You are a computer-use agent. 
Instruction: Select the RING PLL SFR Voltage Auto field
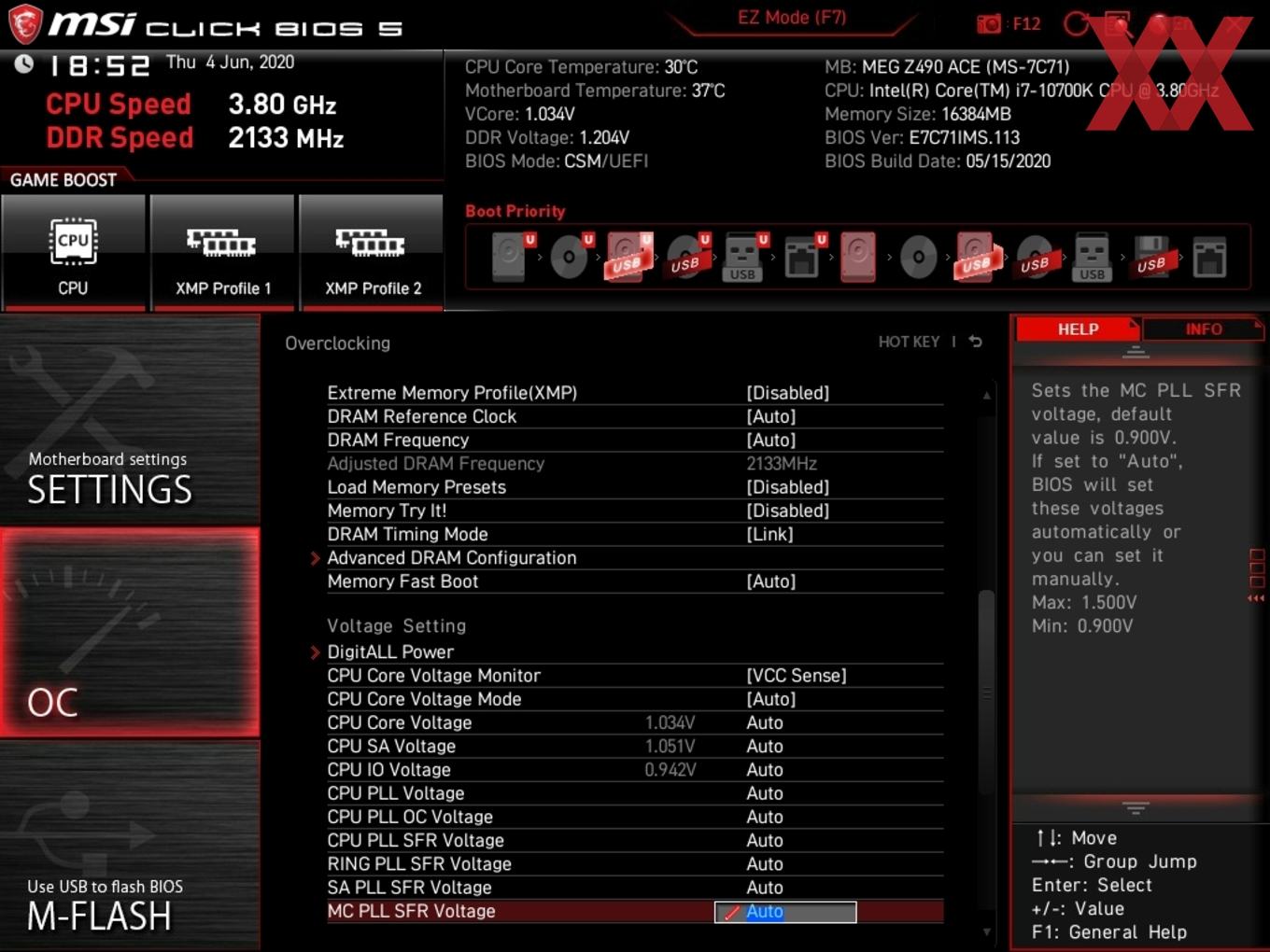pyautogui.click(x=765, y=864)
